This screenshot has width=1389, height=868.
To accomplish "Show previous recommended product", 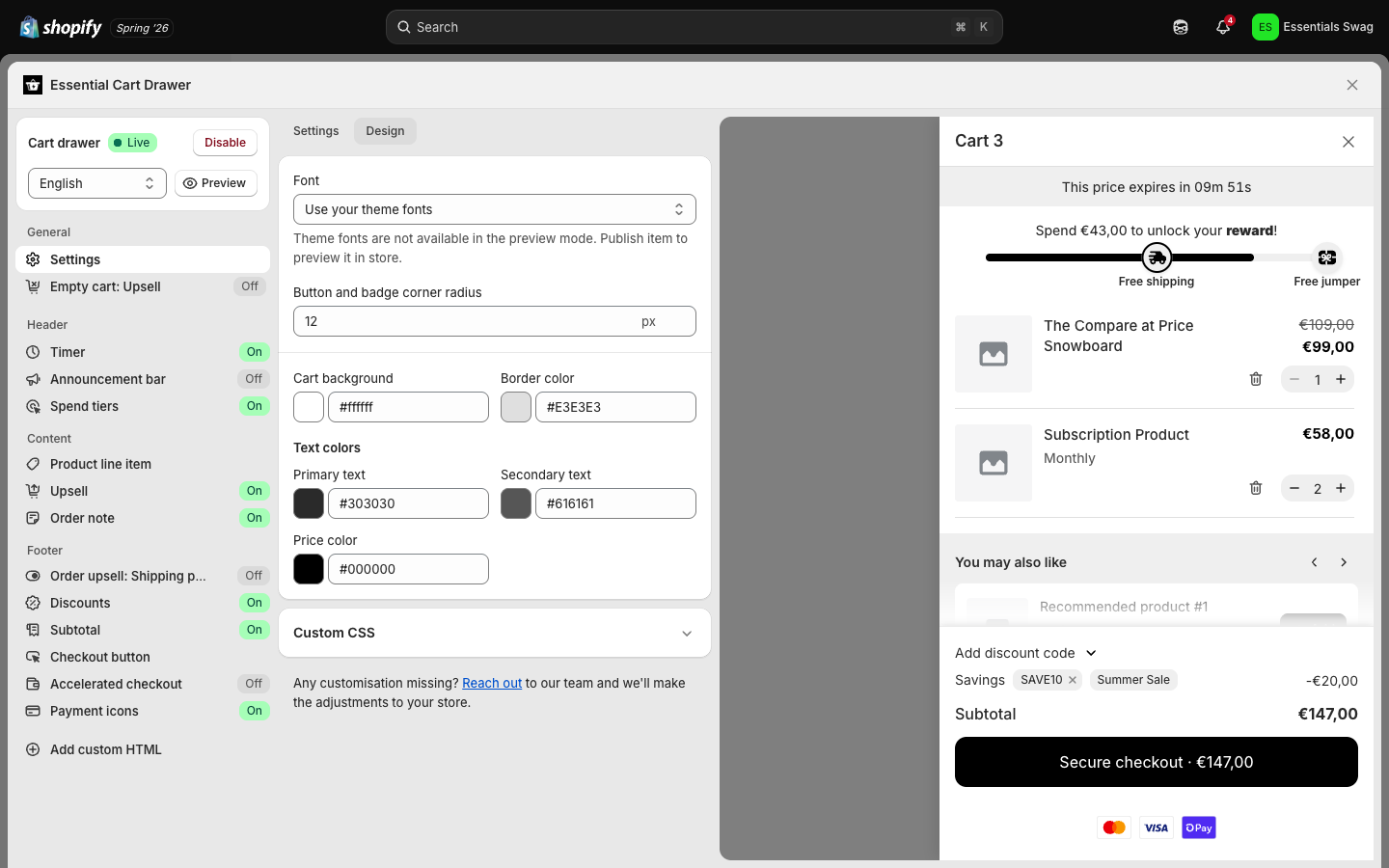I will click(x=1314, y=562).
